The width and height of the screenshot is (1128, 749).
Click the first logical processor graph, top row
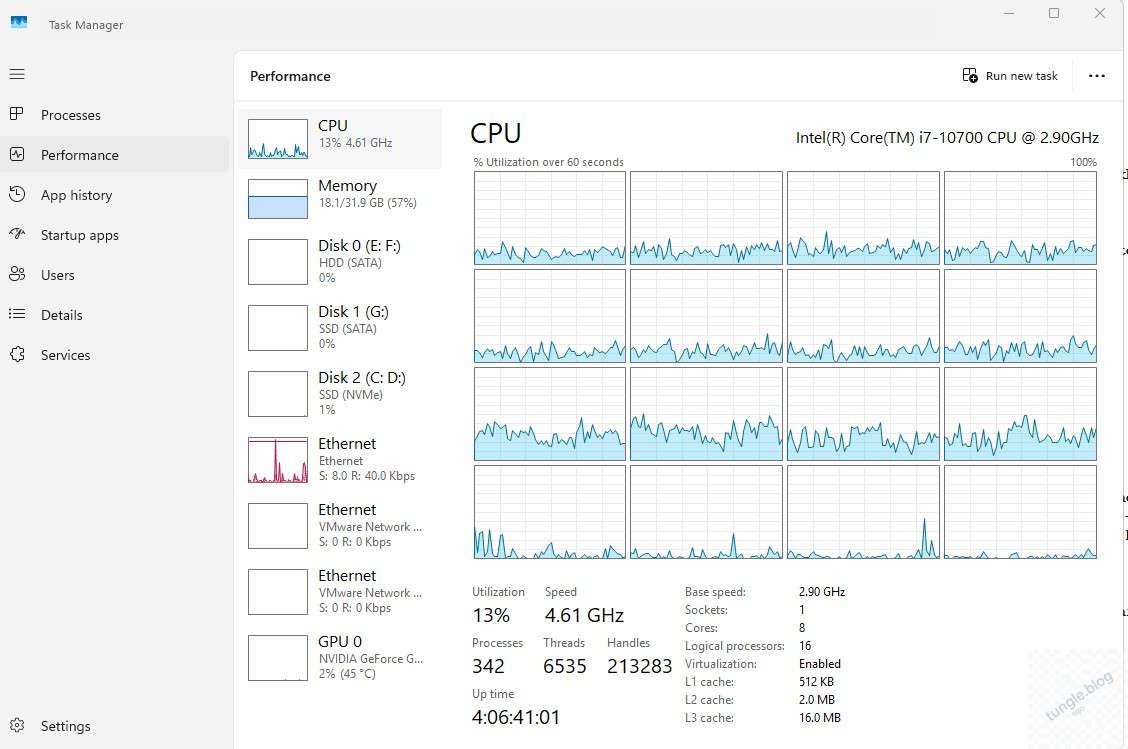550,218
